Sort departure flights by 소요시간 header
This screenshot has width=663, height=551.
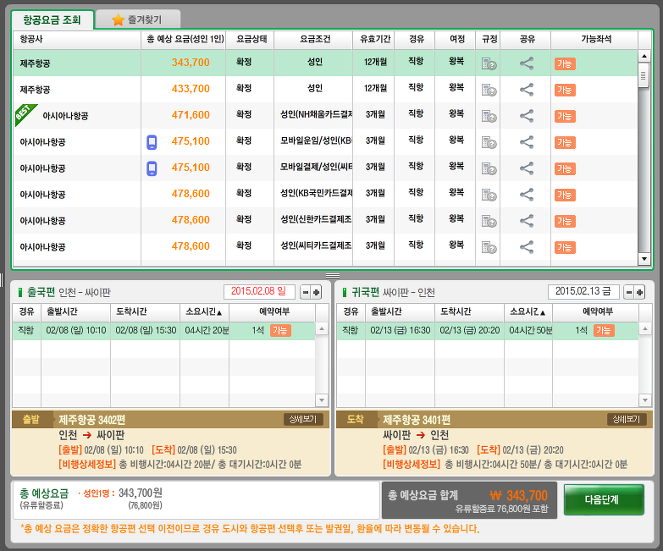pos(205,312)
